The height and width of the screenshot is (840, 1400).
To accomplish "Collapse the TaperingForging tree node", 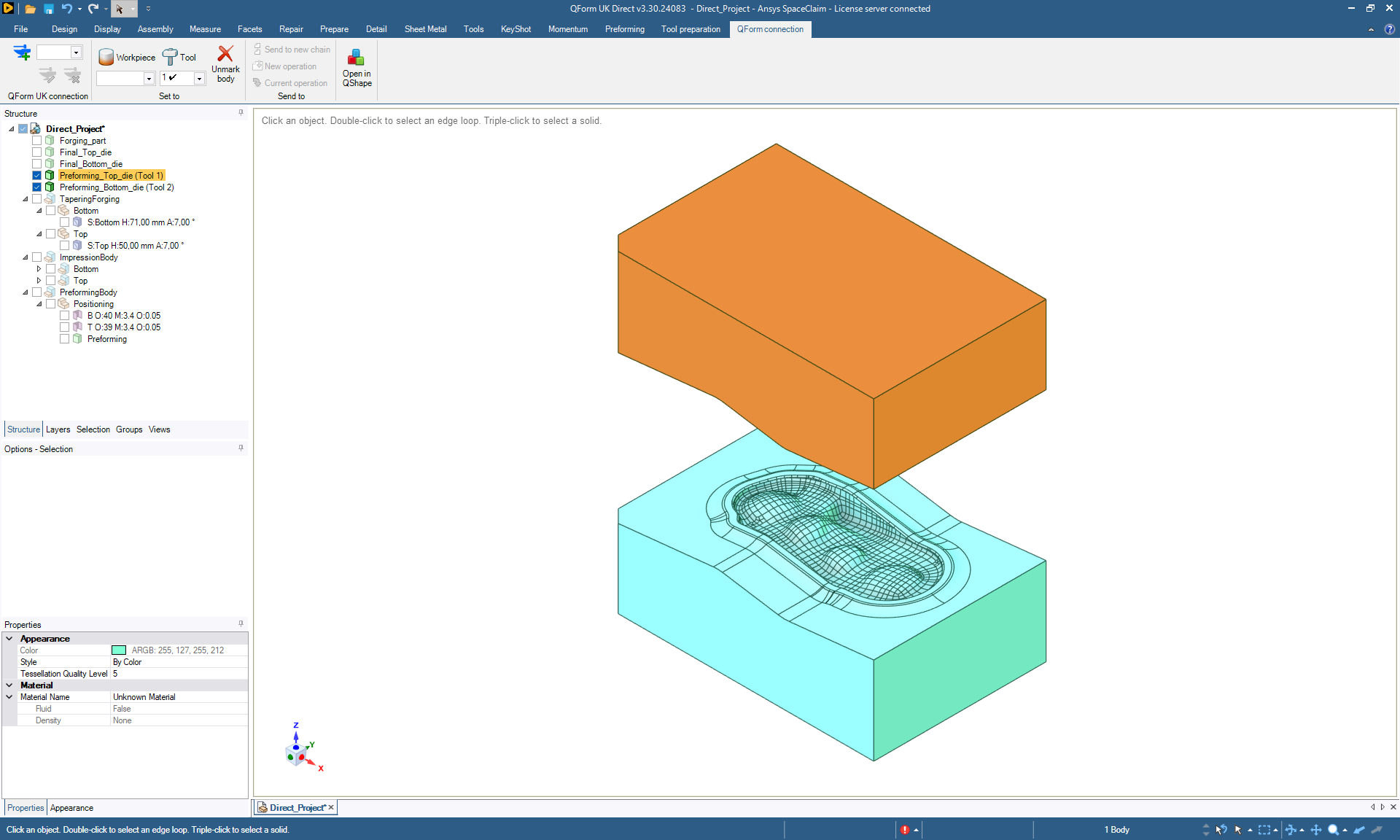I will coord(26,199).
